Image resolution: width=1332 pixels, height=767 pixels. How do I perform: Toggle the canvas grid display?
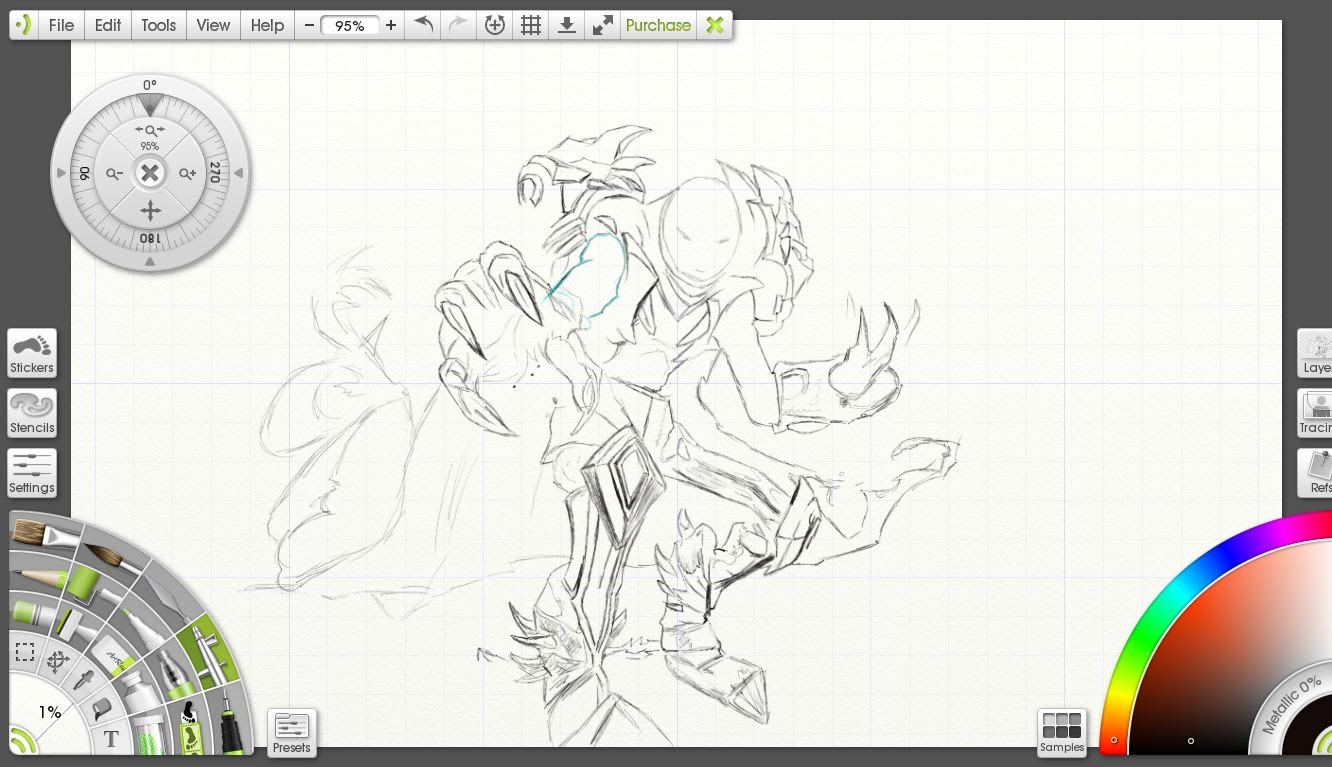click(x=531, y=25)
